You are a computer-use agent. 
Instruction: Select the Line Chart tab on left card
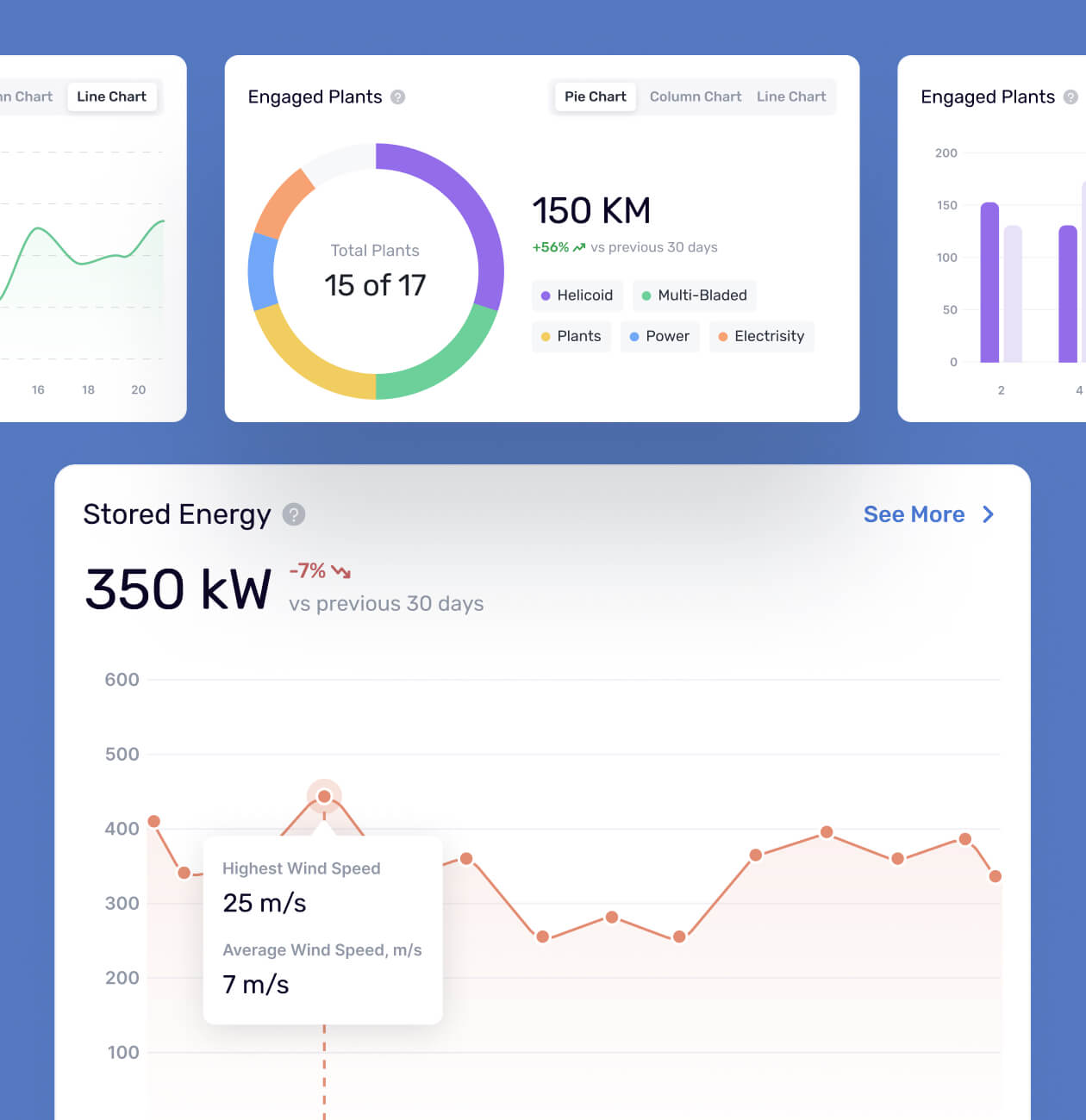112,96
